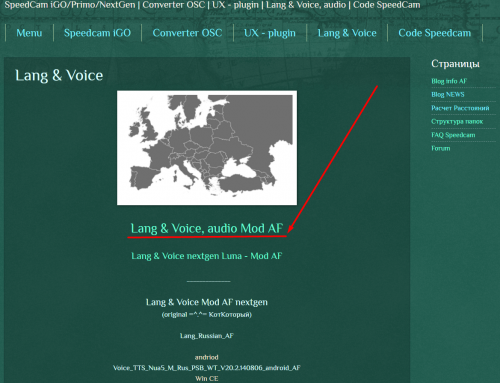Click the site title header text
This screenshot has height=383, width=500.
pyautogui.click(x=212, y=5)
